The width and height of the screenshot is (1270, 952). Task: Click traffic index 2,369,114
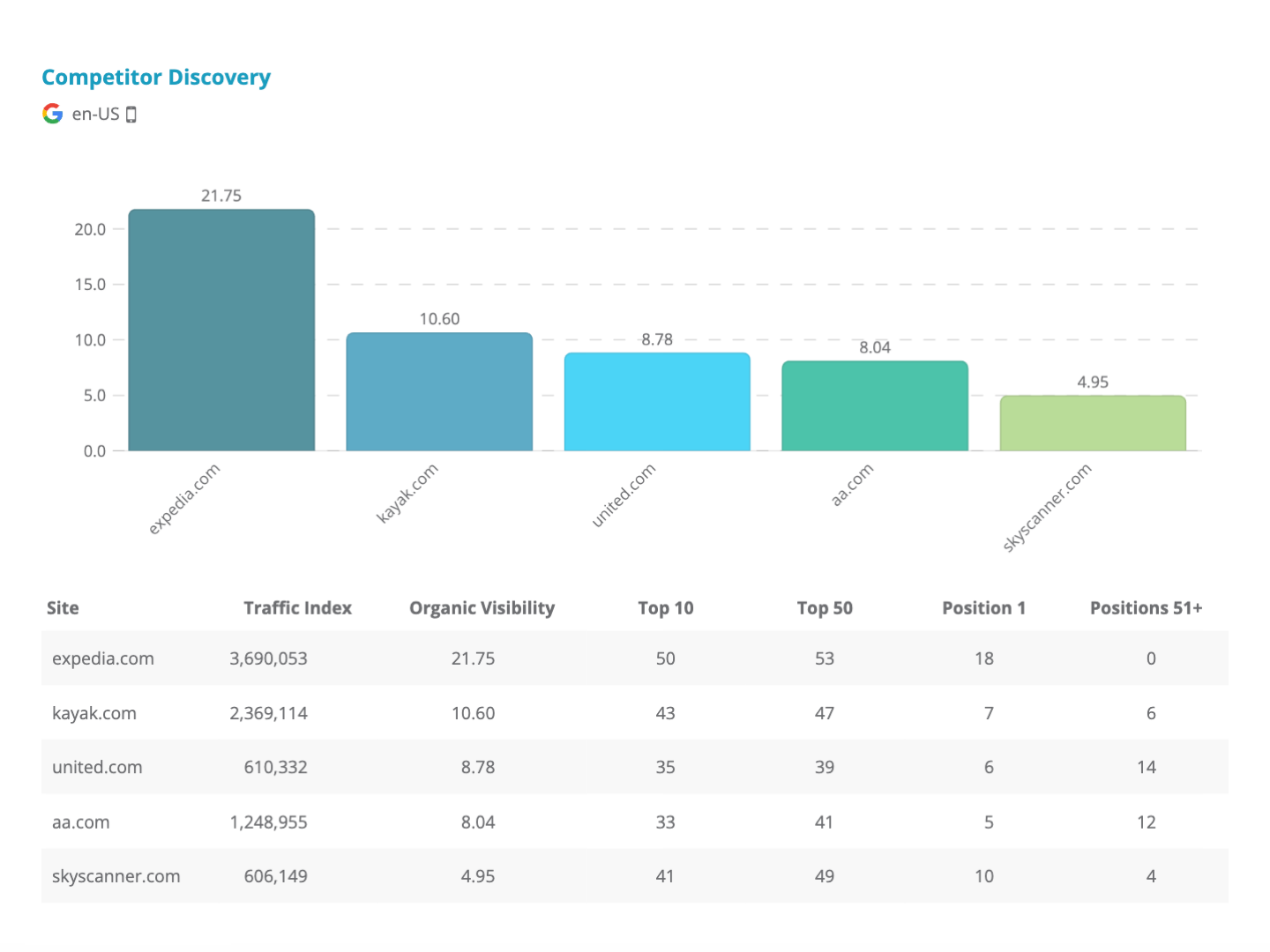(269, 713)
